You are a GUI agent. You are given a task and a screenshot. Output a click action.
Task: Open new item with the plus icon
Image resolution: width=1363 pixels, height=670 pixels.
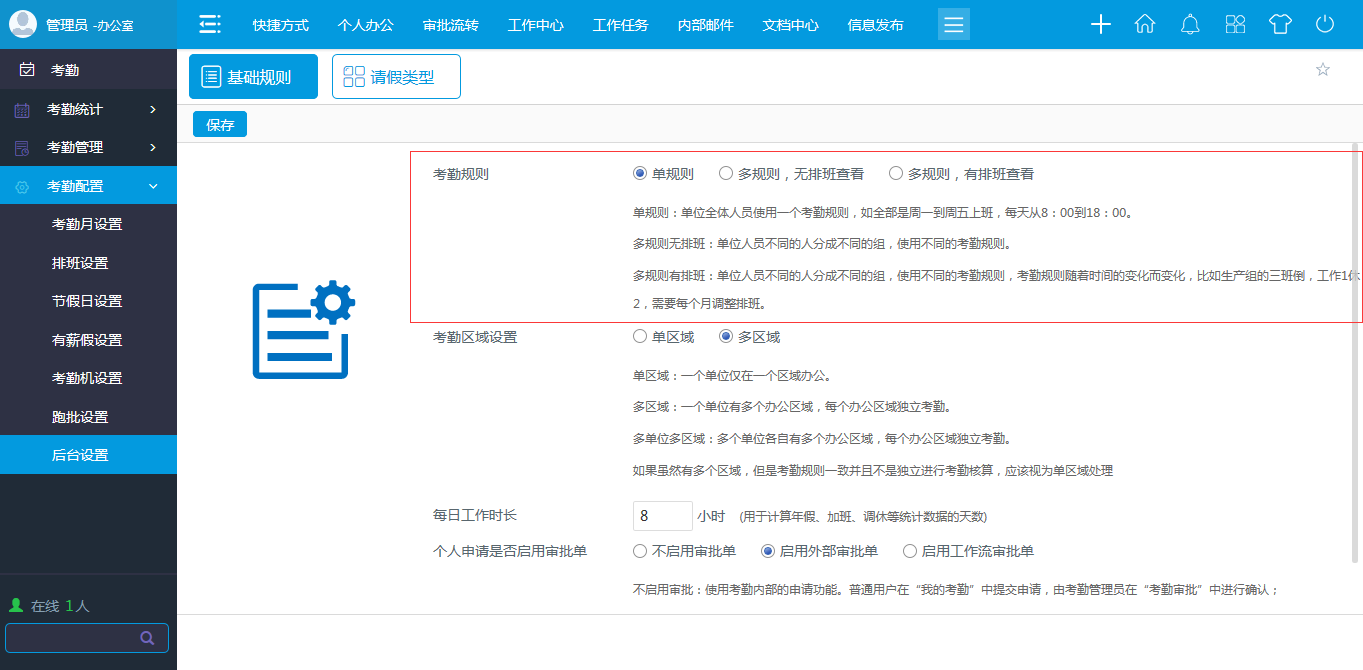(1100, 24)
